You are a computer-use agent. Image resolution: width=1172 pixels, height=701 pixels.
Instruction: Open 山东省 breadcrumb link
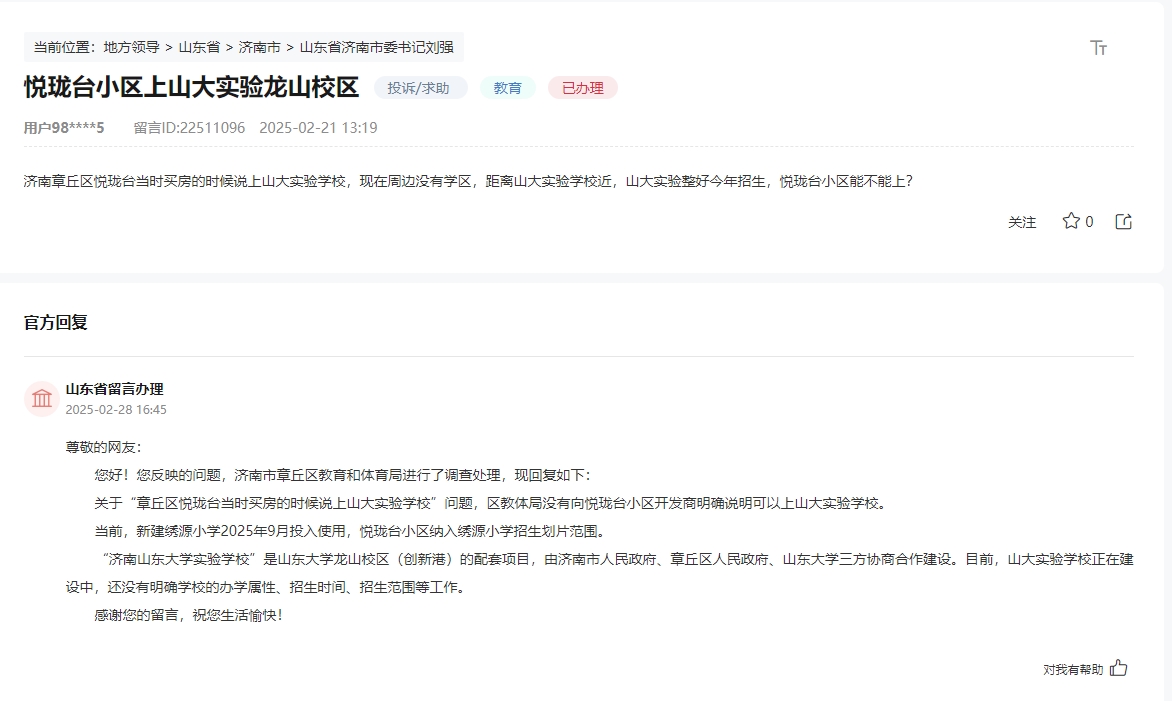[199, 47]
